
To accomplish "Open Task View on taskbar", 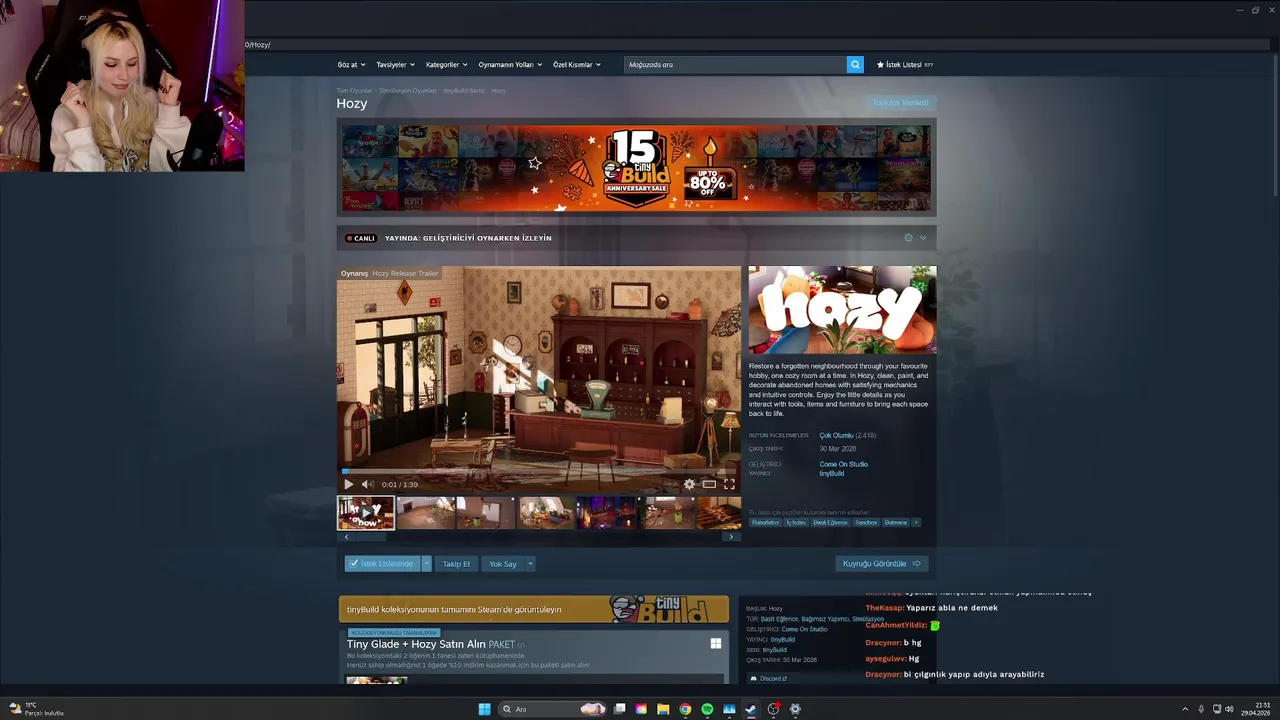I will [x=619, y=709].
